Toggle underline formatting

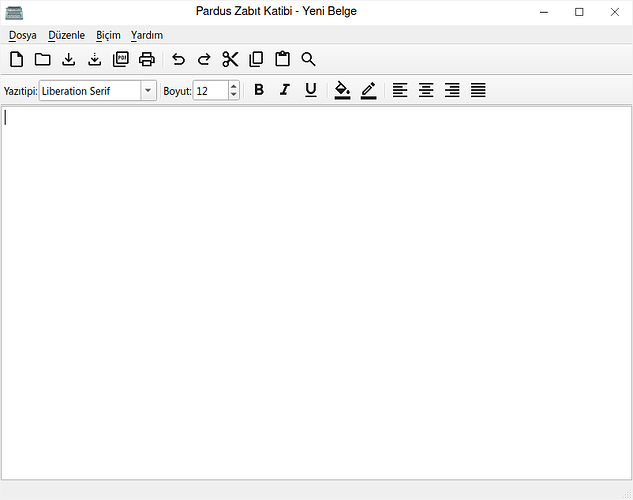[x=311, y=90]
